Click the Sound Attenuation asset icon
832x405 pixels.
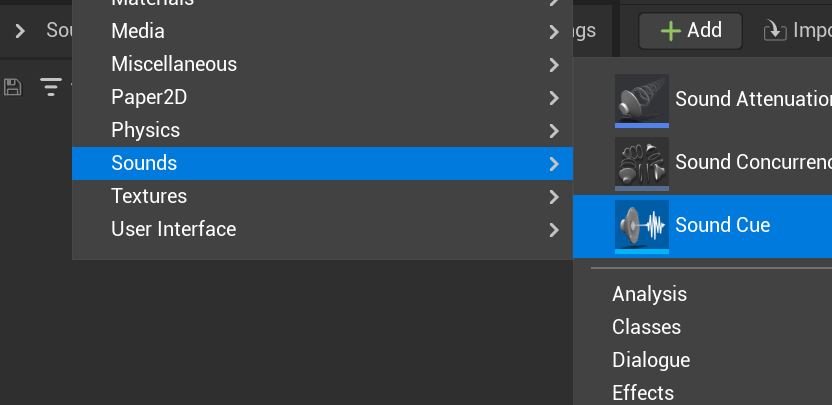pyautogui.click(x=642, y=99)
